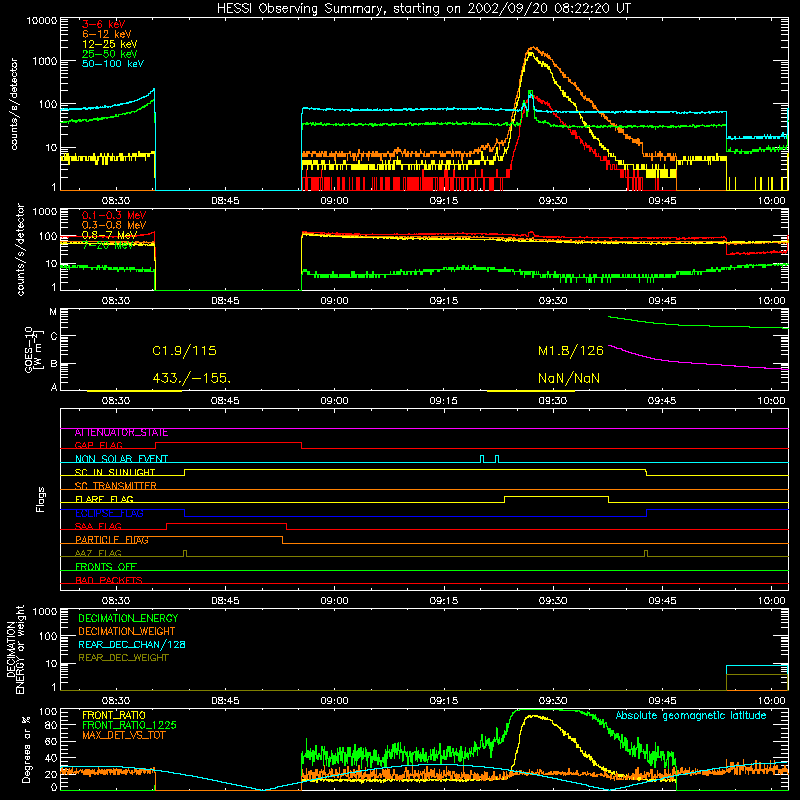Image resolution: width=800 pixels, height=800 pixels.
Task: Click the M class tick on GOES axis
Action: tap(53, 312)
